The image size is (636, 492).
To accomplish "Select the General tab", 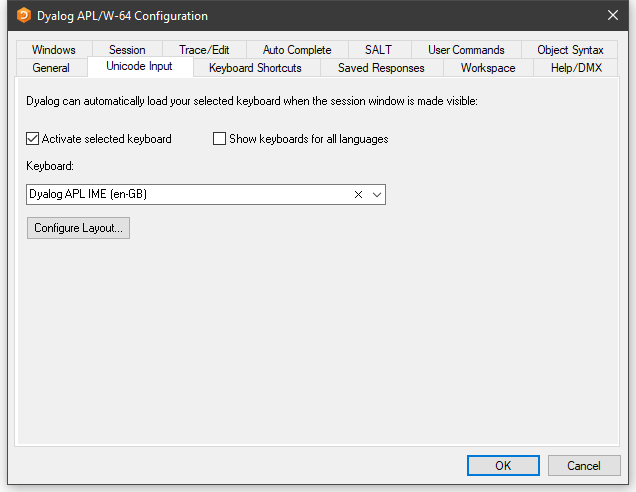I will 51,68.
